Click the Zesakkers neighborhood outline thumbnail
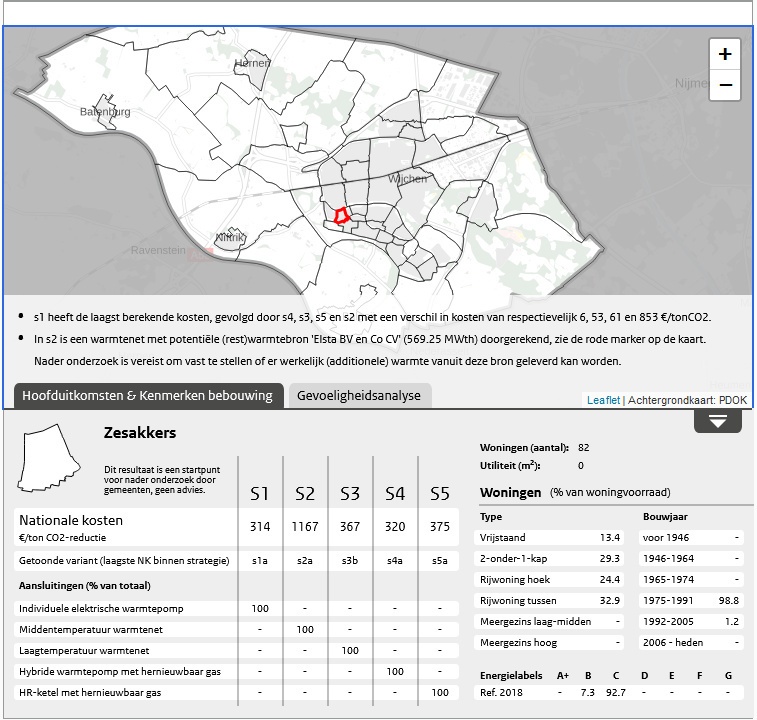The width and height of the screenshot is (757, 720). coord(49,458)
